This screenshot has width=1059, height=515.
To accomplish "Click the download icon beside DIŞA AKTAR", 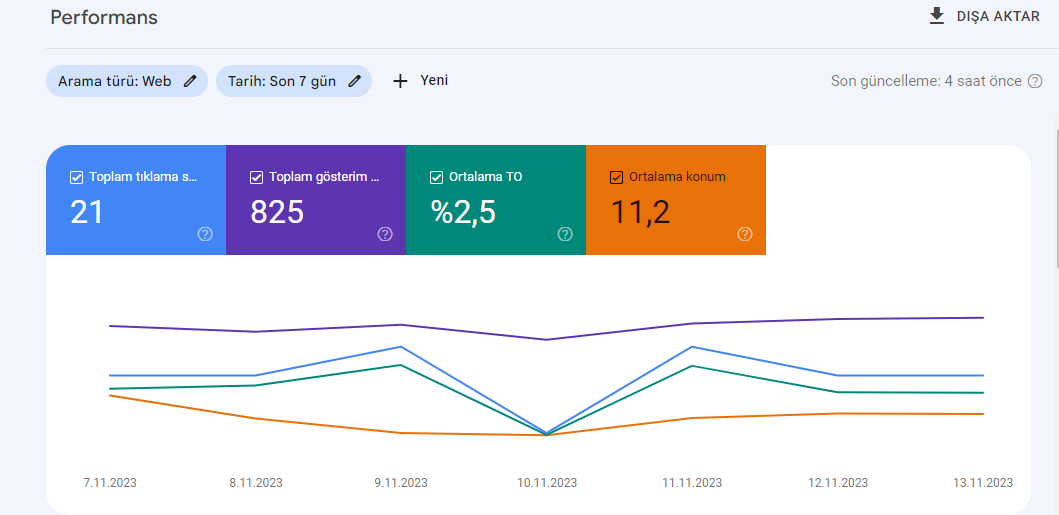I will pos(936,16).
